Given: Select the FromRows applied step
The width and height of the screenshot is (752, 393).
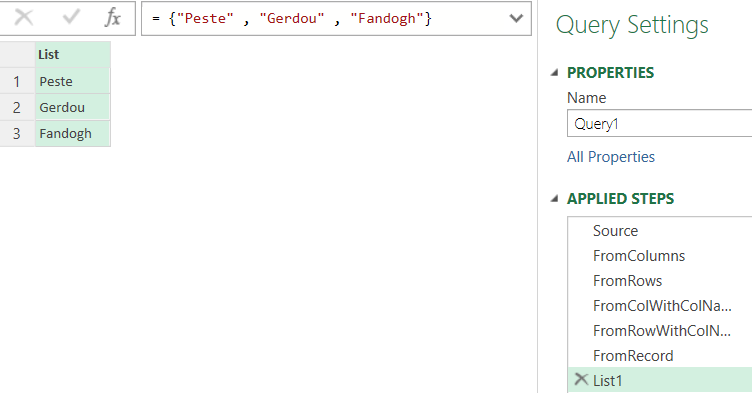Looking at the screenshot, I should tap(660, 280).
